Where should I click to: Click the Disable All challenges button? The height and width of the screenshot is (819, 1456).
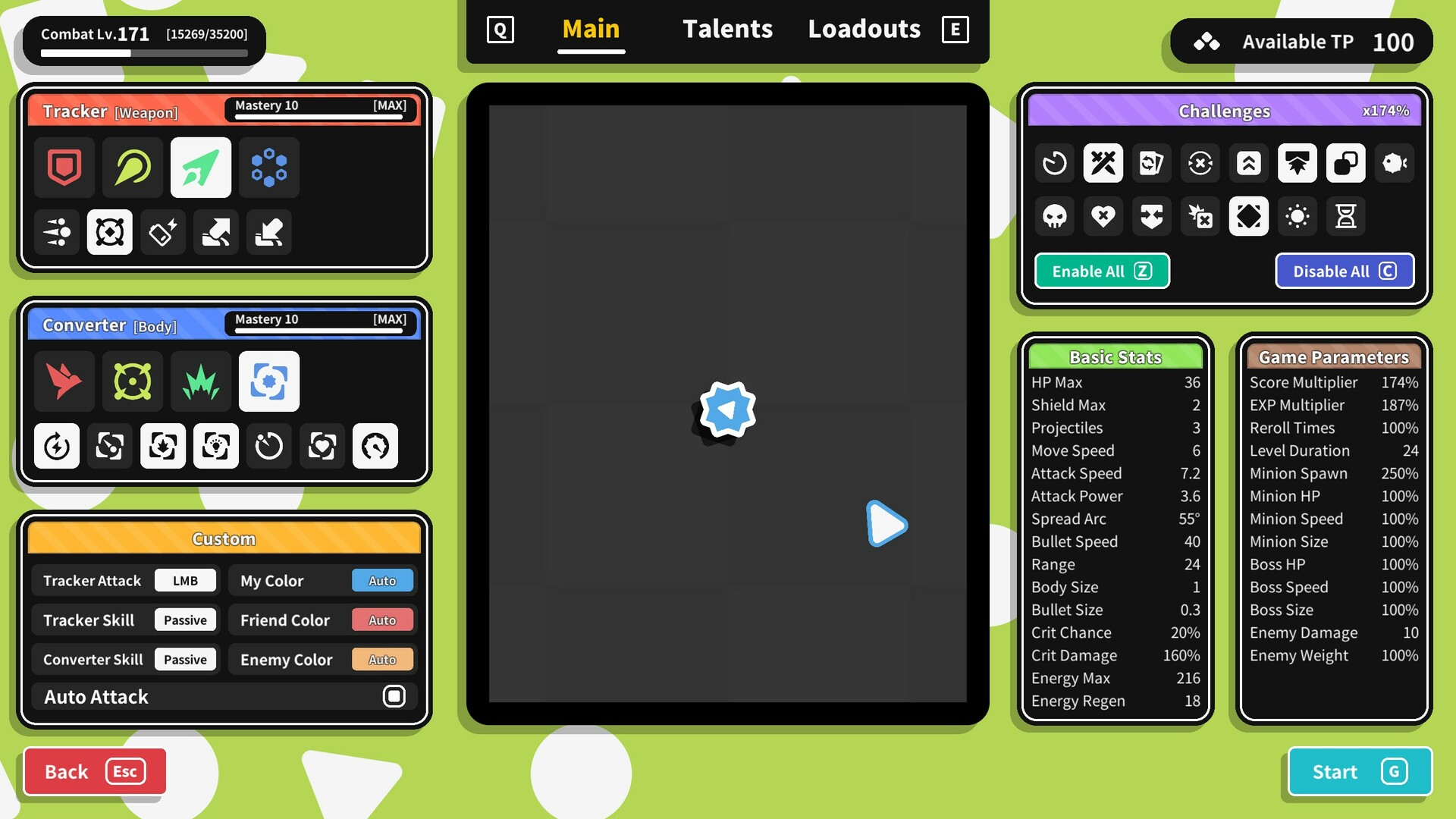[1344, 271]
